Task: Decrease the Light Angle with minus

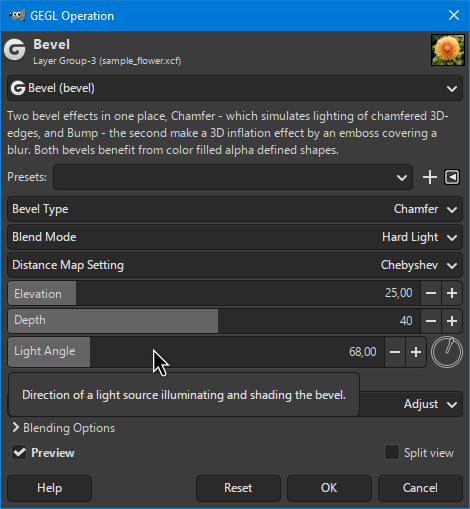Action: click(395, 352)
